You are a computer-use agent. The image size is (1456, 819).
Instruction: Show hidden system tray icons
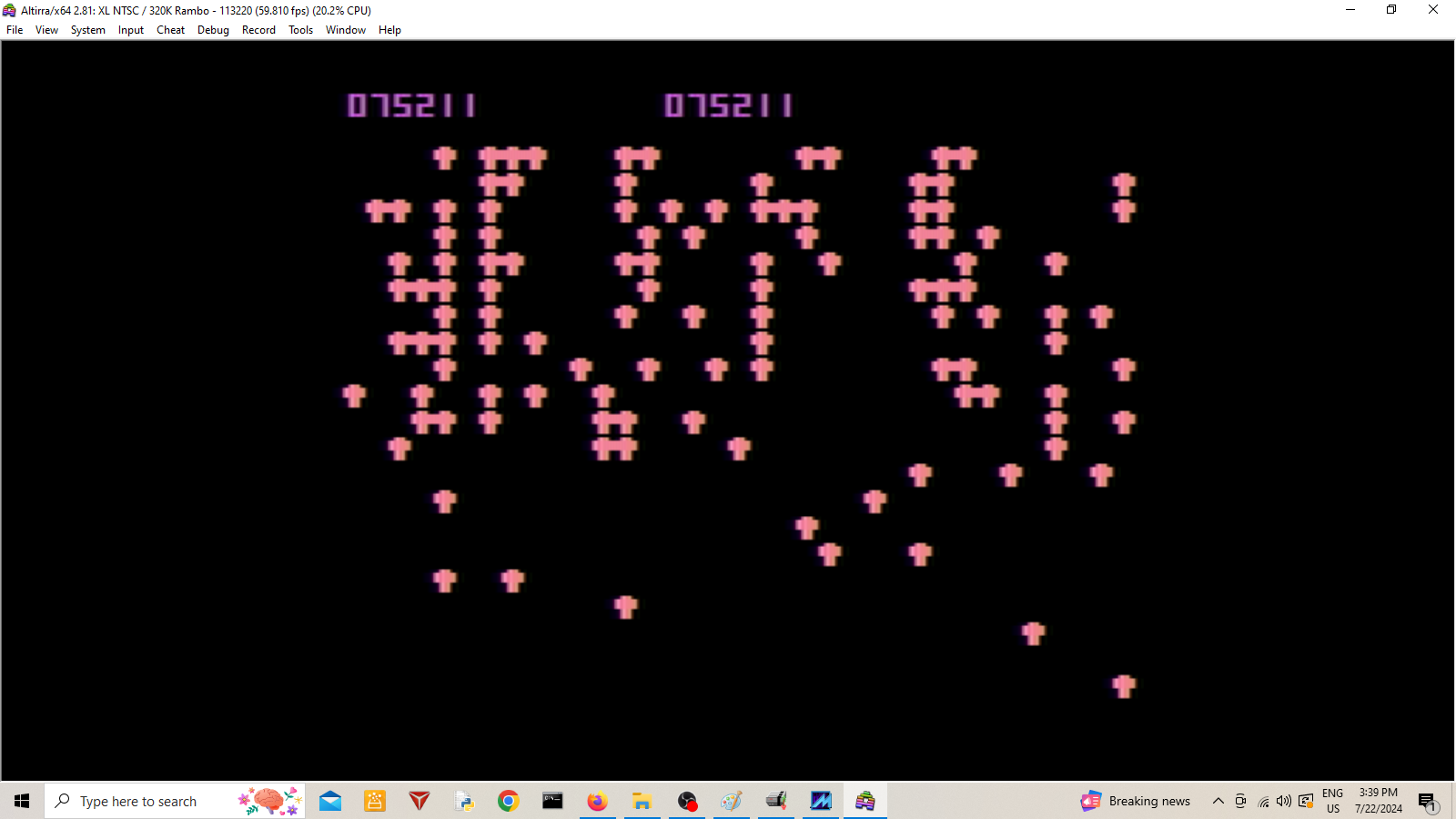1218,801
